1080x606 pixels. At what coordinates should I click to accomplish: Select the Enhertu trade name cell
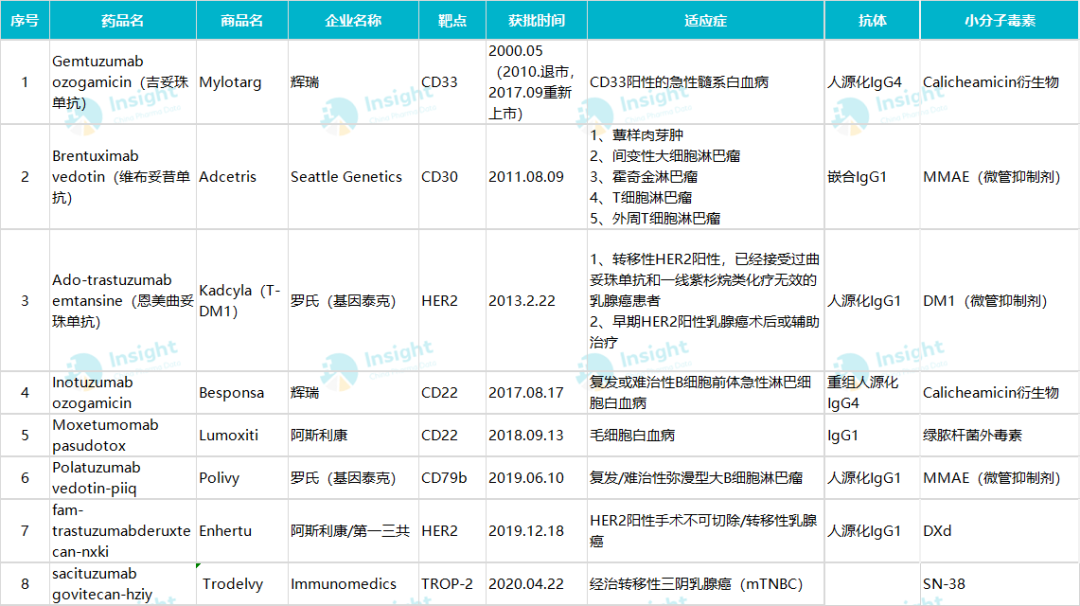coord(242,531)
